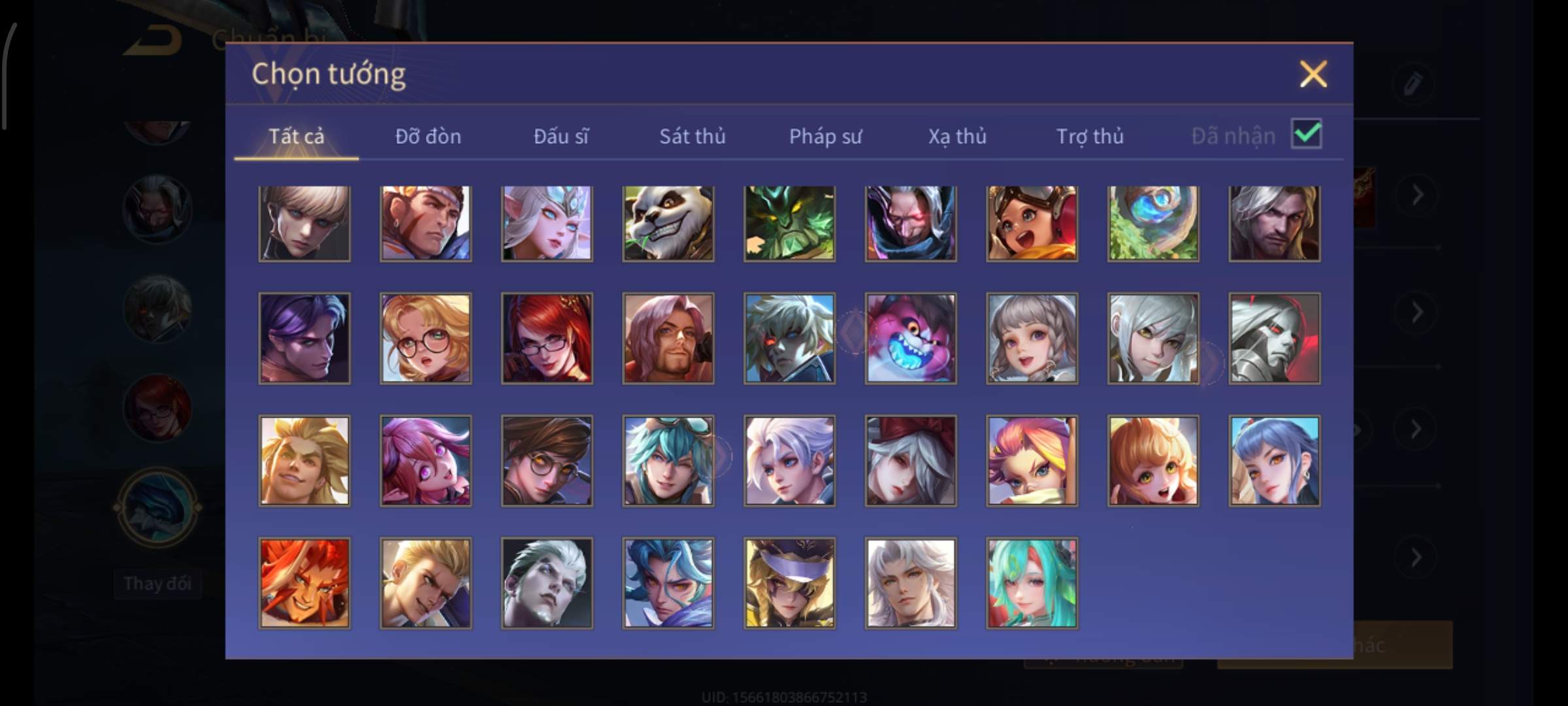This screenshot has height=706, width=1568.
Task: Pick the hero with aviator goggles and red hat
Action: coord(1032,223)
